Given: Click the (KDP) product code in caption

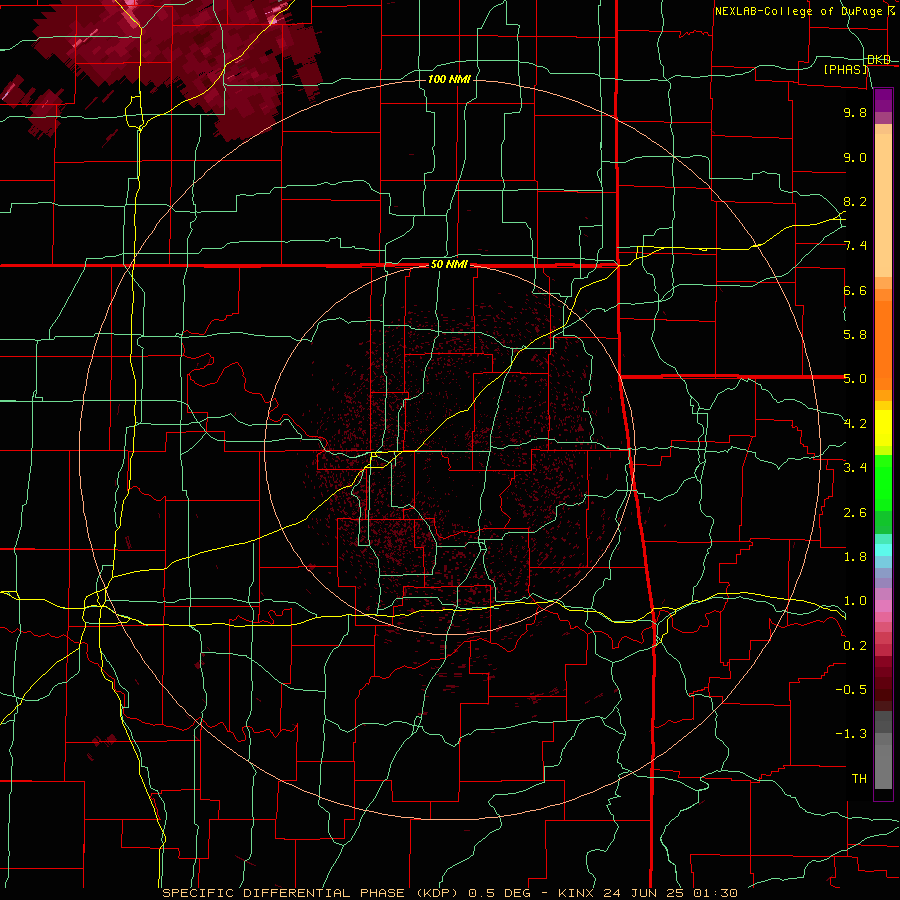Looking at the screenshot, I should (438, 893).
